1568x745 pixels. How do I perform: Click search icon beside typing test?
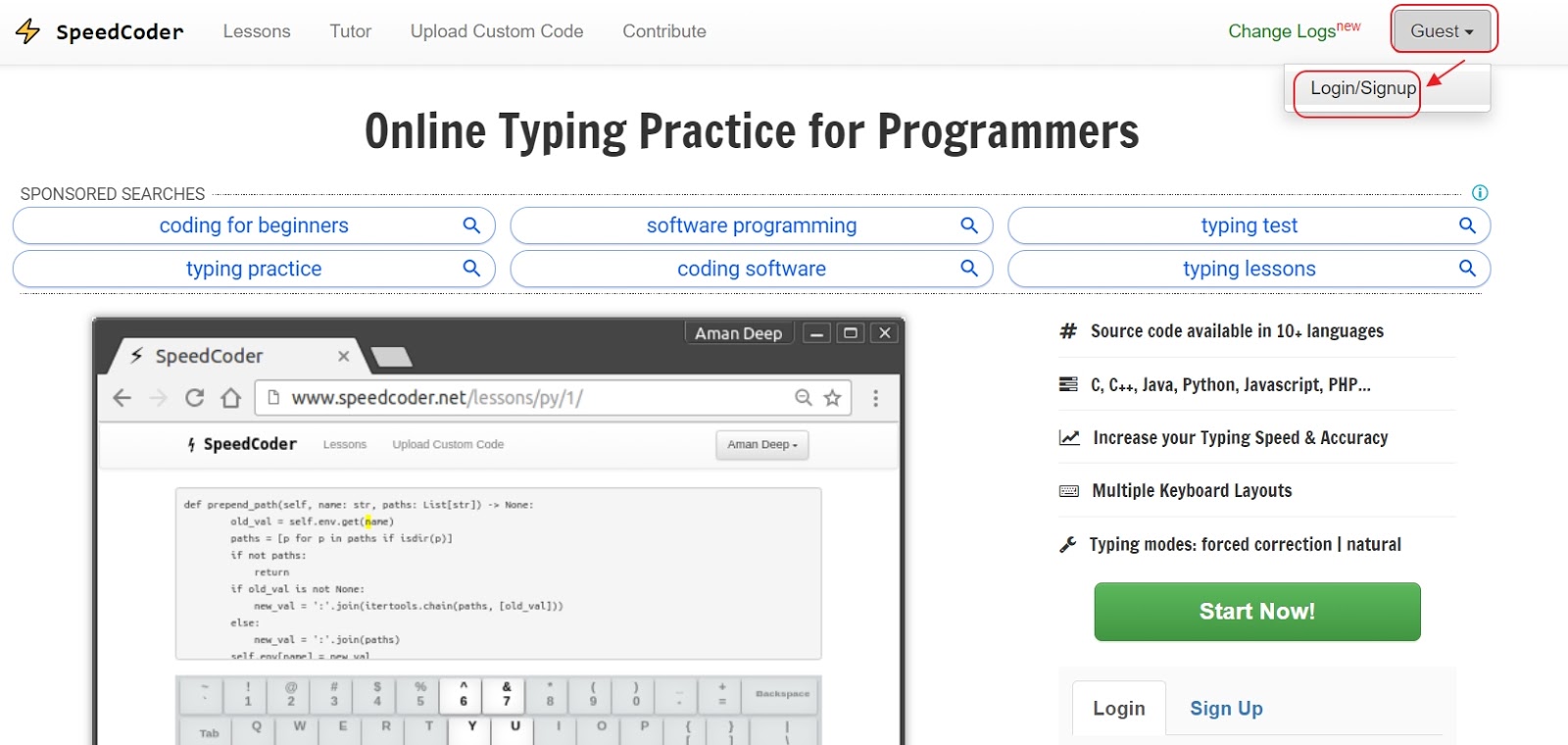(x=1467, y=225)
